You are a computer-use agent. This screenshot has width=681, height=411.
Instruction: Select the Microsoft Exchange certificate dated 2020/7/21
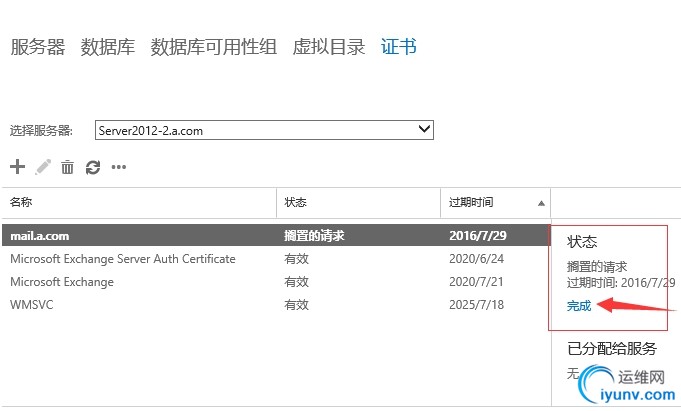coord(276,282)
